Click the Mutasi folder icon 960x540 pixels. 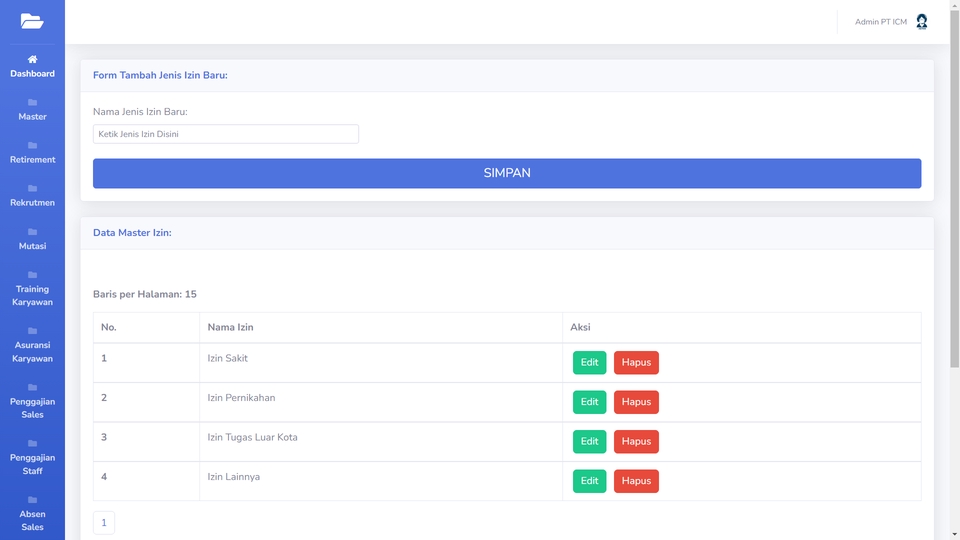(32, 231)
